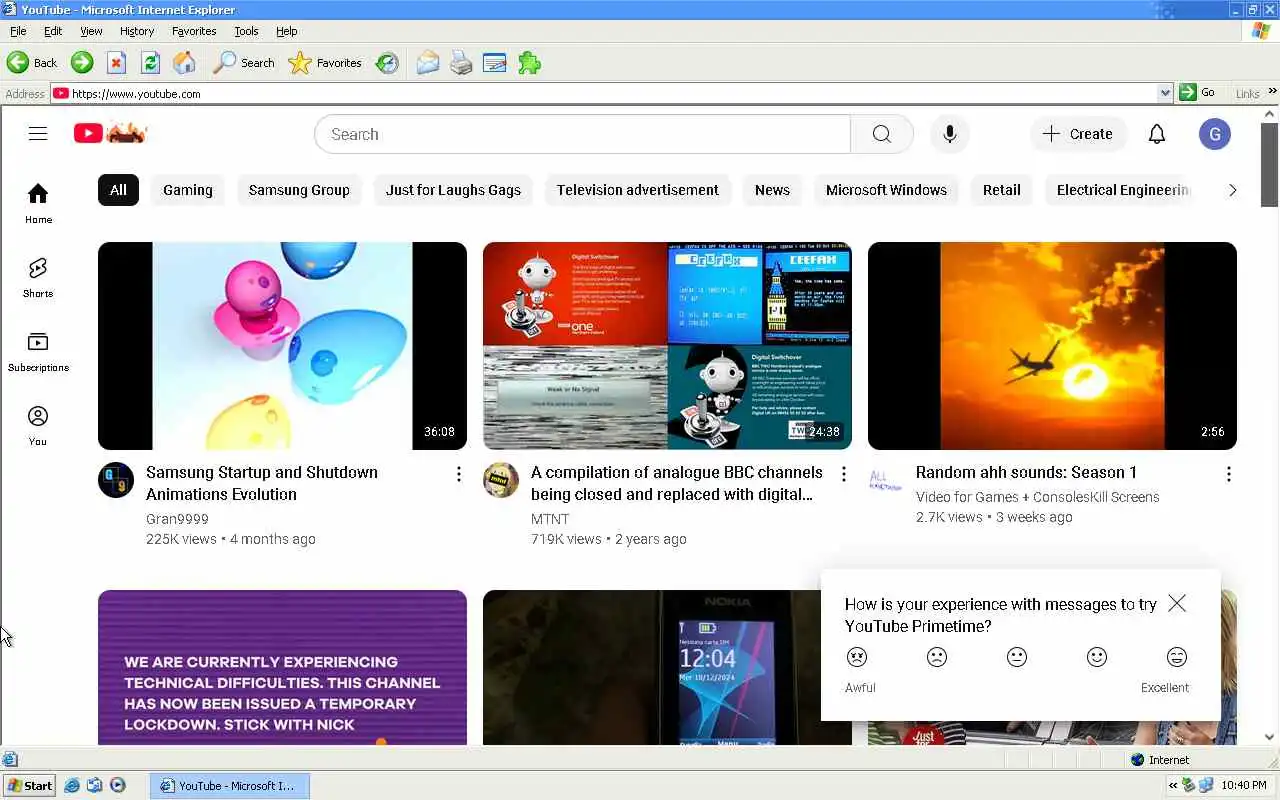Expand the address bar dropdown arrow

click(x=1165, y=93)
